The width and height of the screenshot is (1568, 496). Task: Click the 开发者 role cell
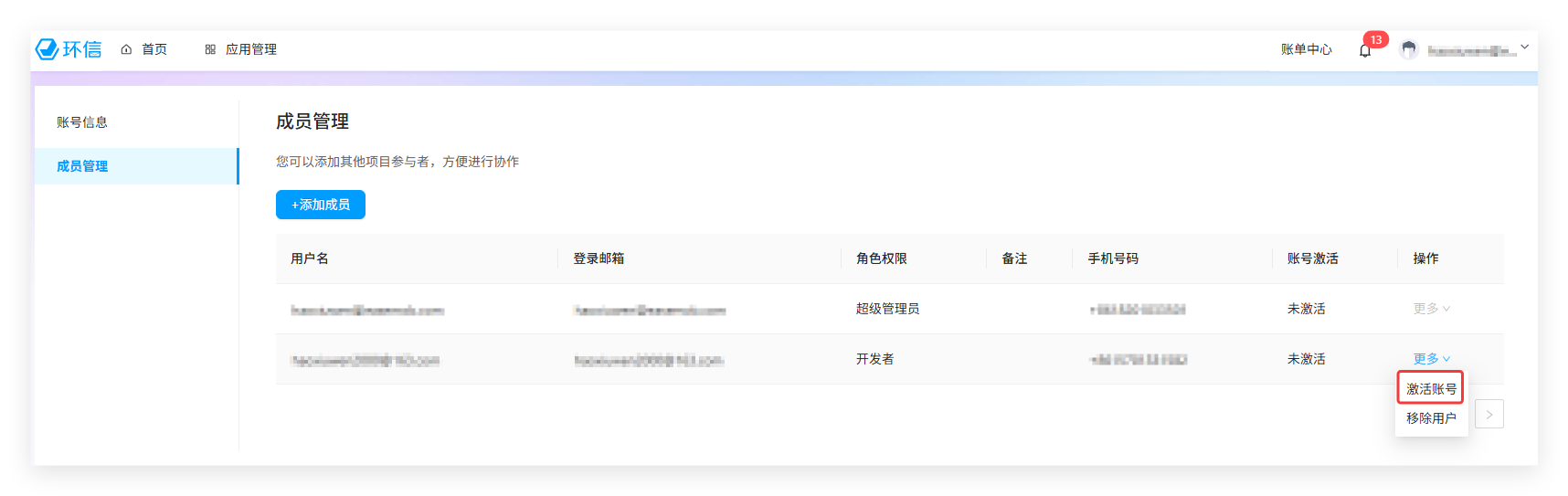[874, 359]
